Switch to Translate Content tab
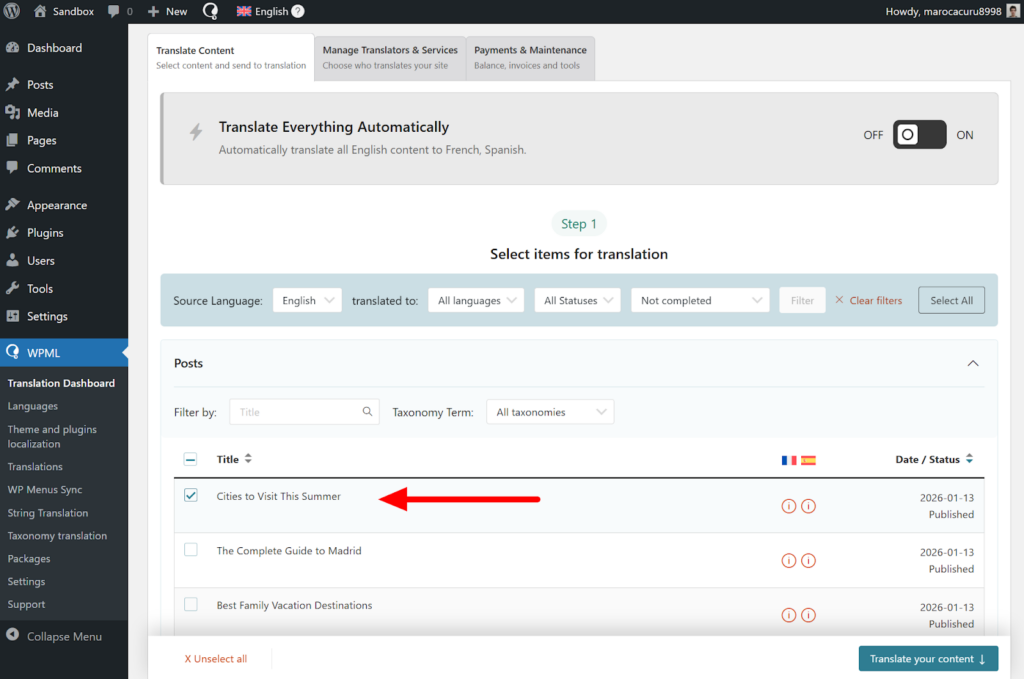 [x=231, y=57]
